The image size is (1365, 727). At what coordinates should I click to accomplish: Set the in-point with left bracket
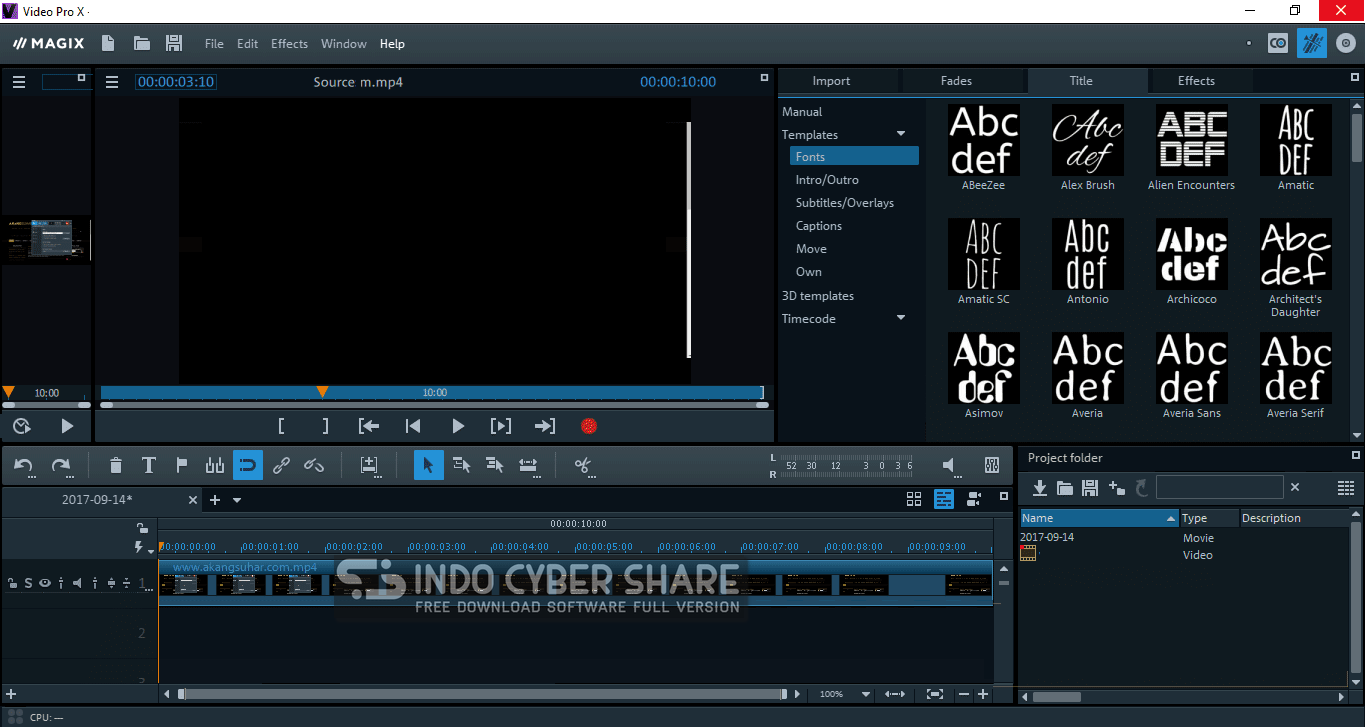pos(281,426)
